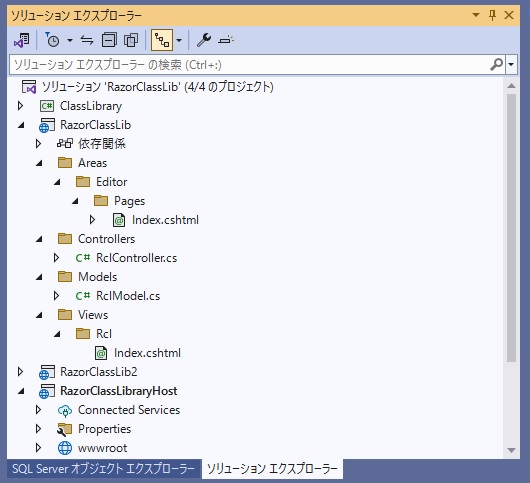
Task: Switch to SQL Server オブジェクト エクスプローラー tab
Action: point(103,469)
